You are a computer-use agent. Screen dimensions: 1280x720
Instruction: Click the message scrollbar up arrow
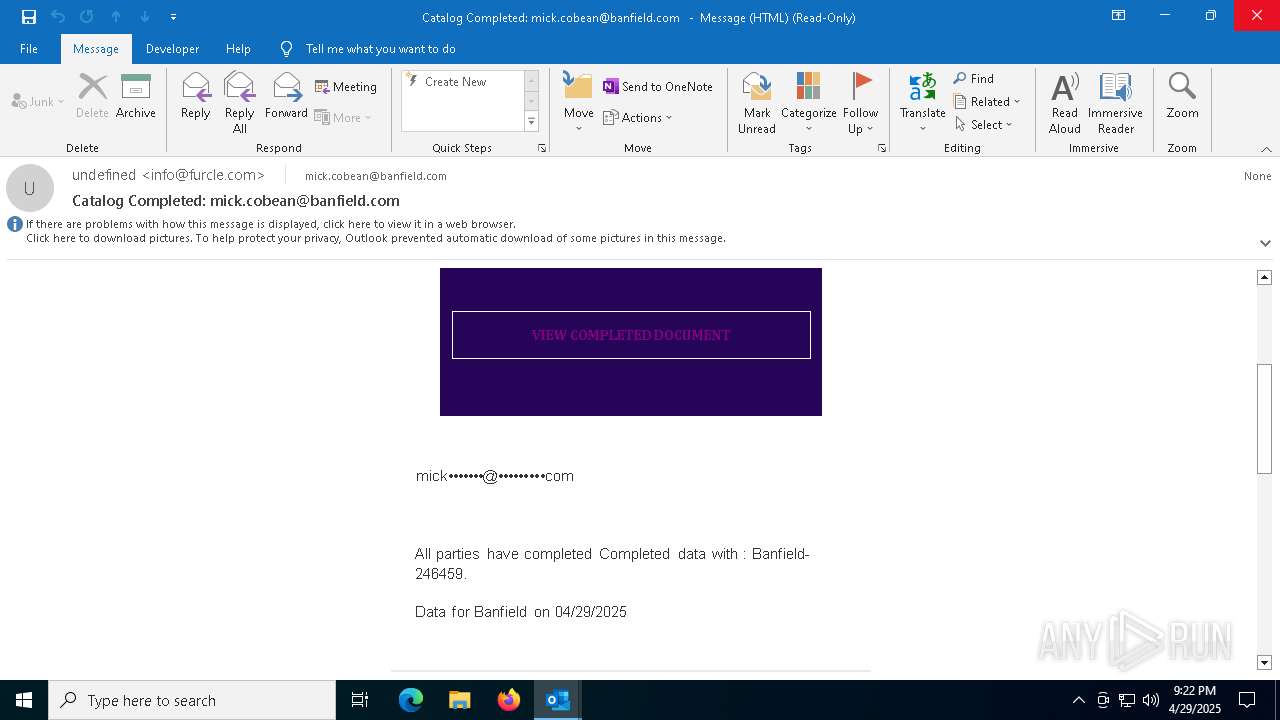coord(1265,277)
